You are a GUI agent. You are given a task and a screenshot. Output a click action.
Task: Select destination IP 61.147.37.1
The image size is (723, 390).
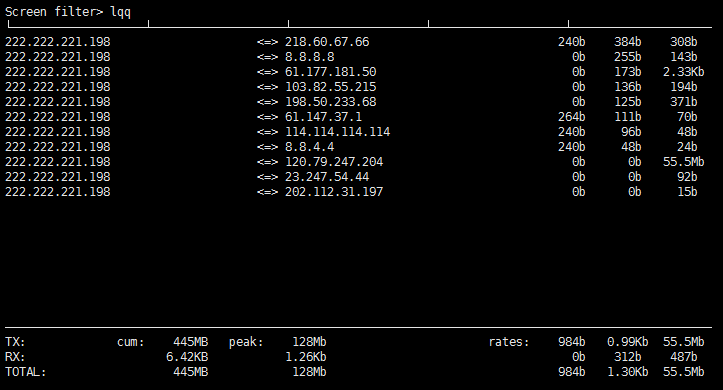(x=323, y=117)
